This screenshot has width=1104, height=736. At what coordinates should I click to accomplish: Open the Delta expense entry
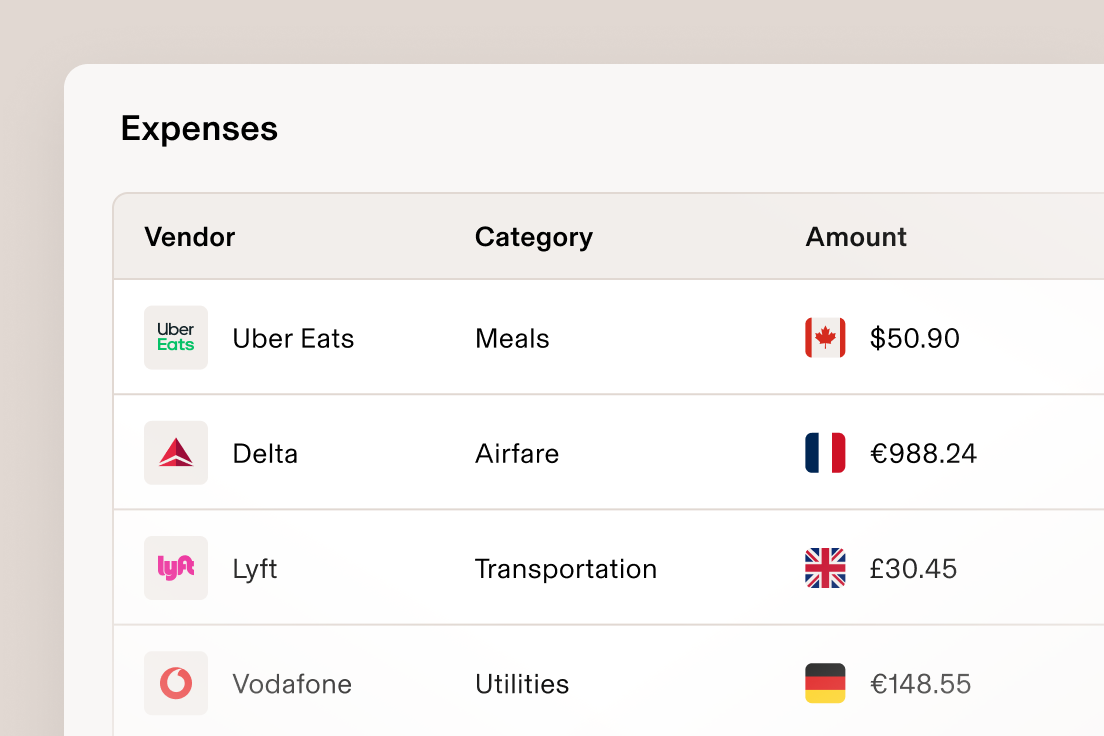click(265, 453)
